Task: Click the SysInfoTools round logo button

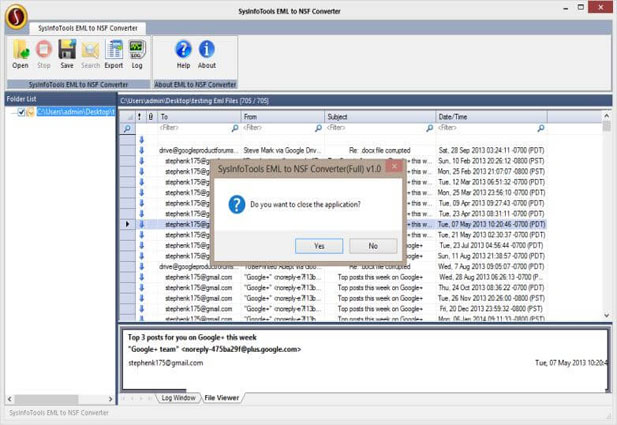Action: pyautogui.click(x=16, y=17)
